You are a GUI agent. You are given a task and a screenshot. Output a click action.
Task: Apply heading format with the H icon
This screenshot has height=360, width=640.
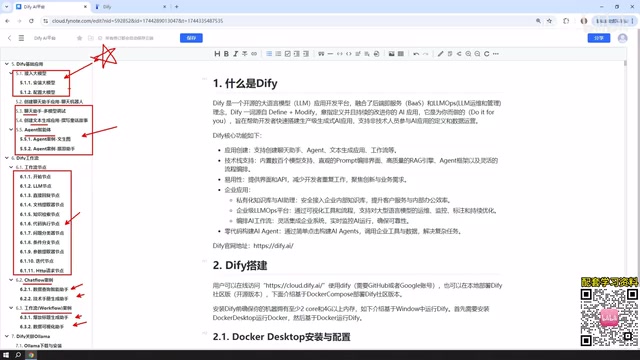click(x=217, y=54)
